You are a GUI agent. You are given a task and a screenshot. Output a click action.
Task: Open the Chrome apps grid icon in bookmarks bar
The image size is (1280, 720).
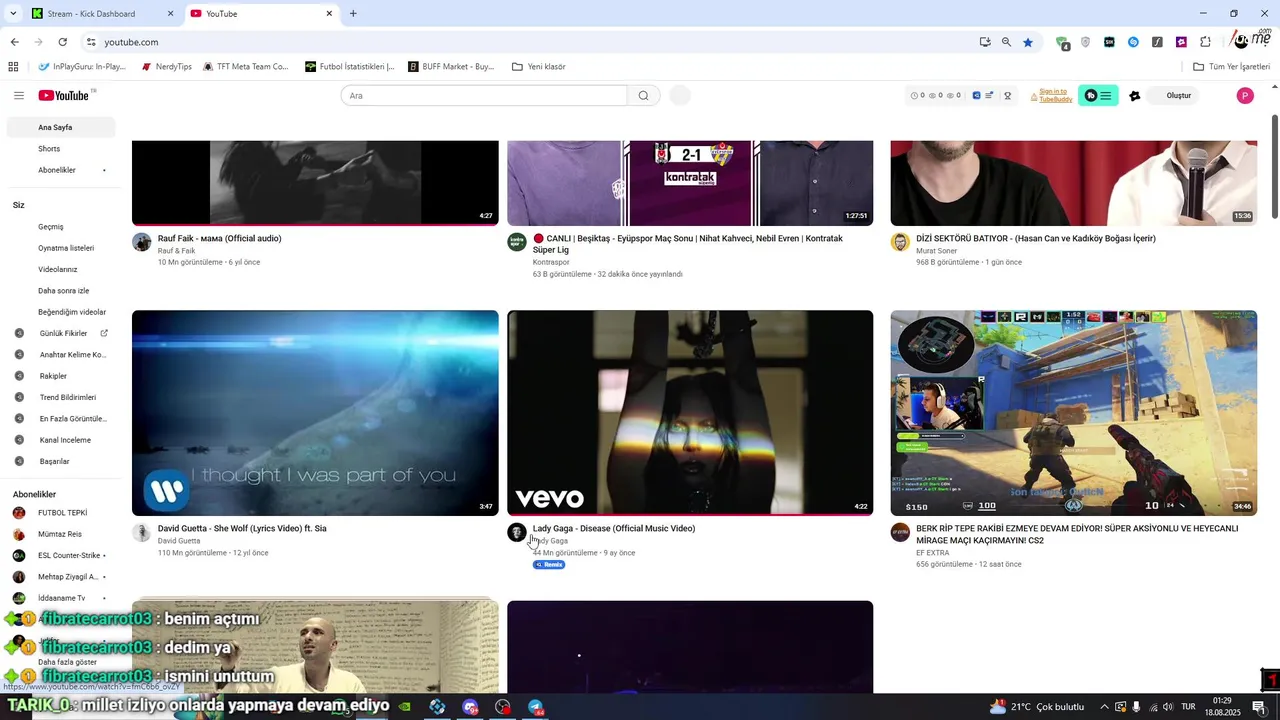(13, 67)
